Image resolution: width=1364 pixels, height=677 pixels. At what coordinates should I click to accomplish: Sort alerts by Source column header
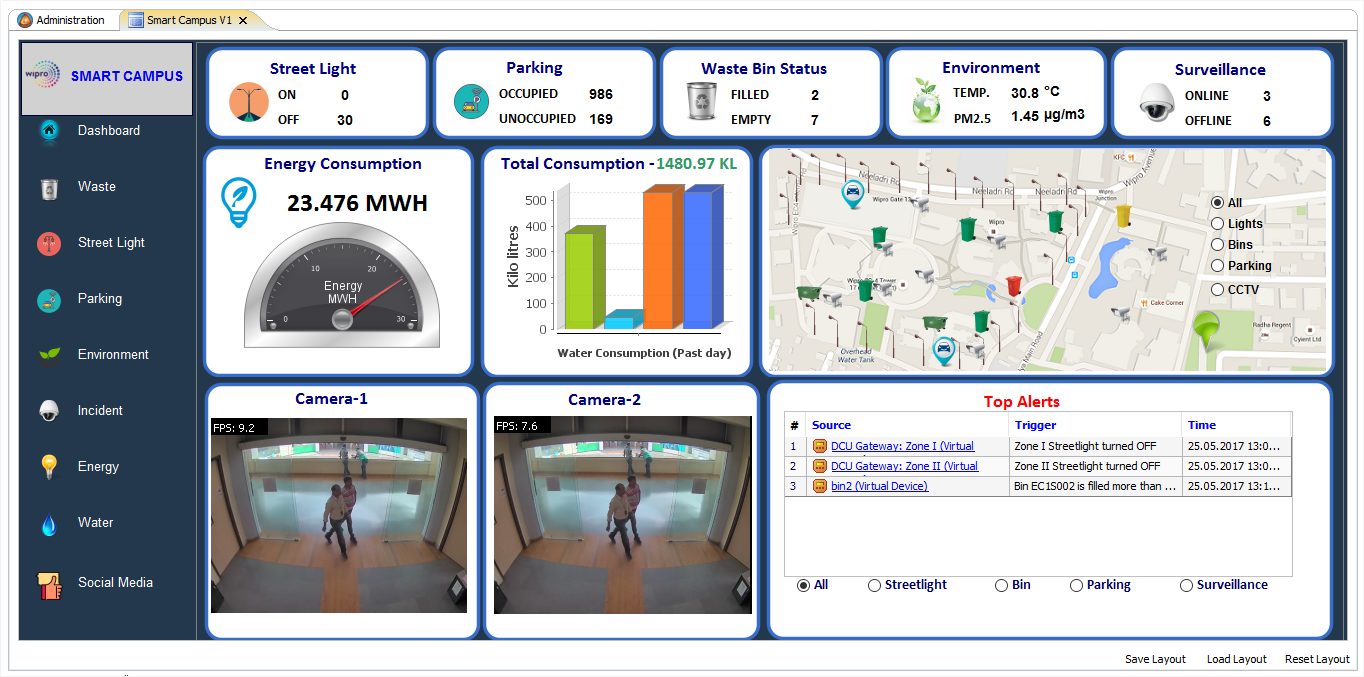point(831,426)
